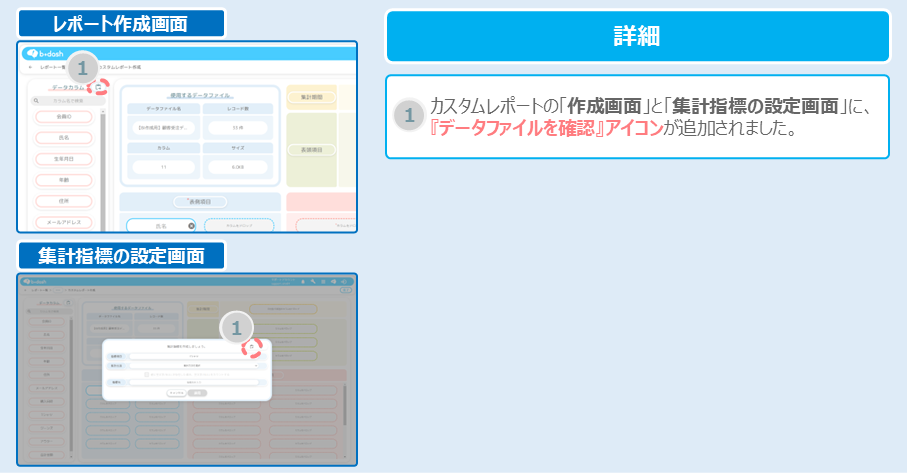Click the 使用するデータファイル heading link
907x473 pixels.
click(x=200, y=95)
